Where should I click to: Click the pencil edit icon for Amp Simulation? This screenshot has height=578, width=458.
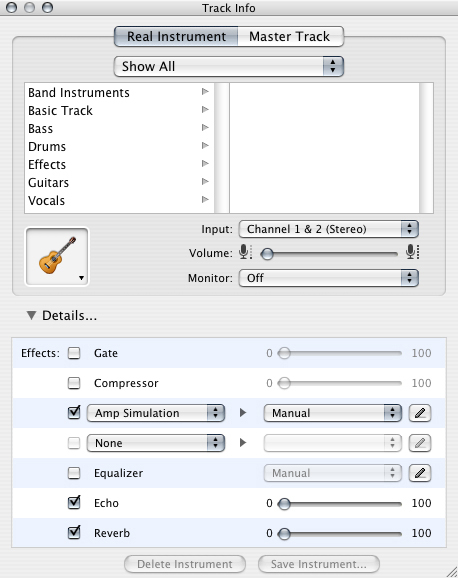pyautogui.click(x=420, y=413)
